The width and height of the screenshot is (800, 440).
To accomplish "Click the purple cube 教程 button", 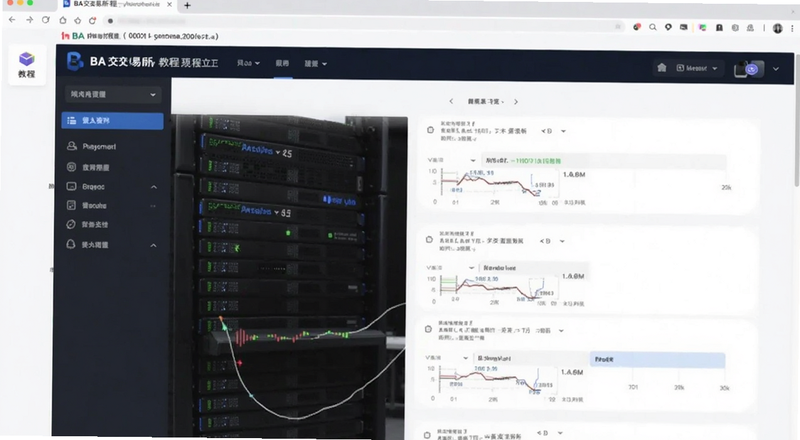I will 27,65.
